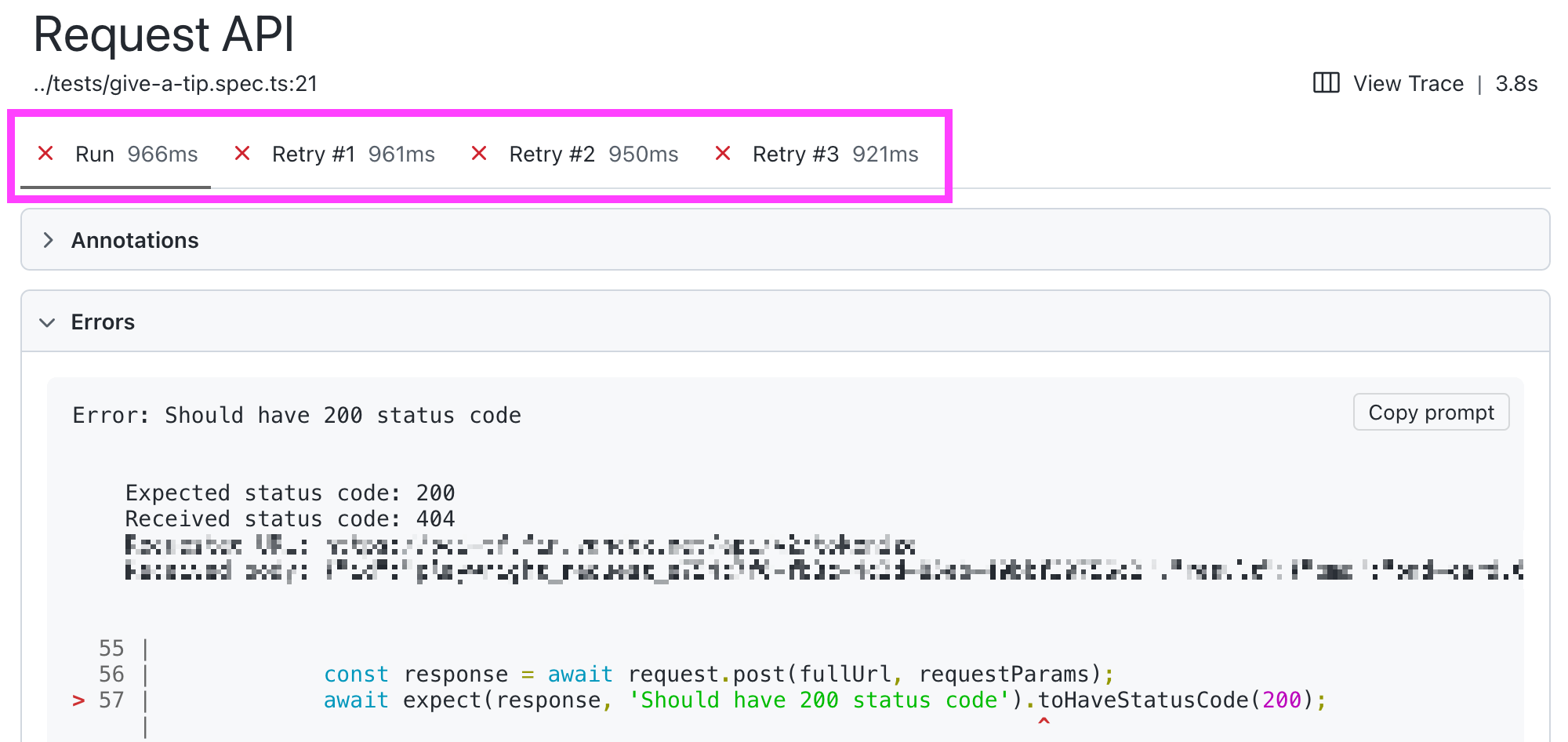Viewport: 1568px width, 742px height.
Task: Collapse the Errors section chevron
Action: (48, 322)
